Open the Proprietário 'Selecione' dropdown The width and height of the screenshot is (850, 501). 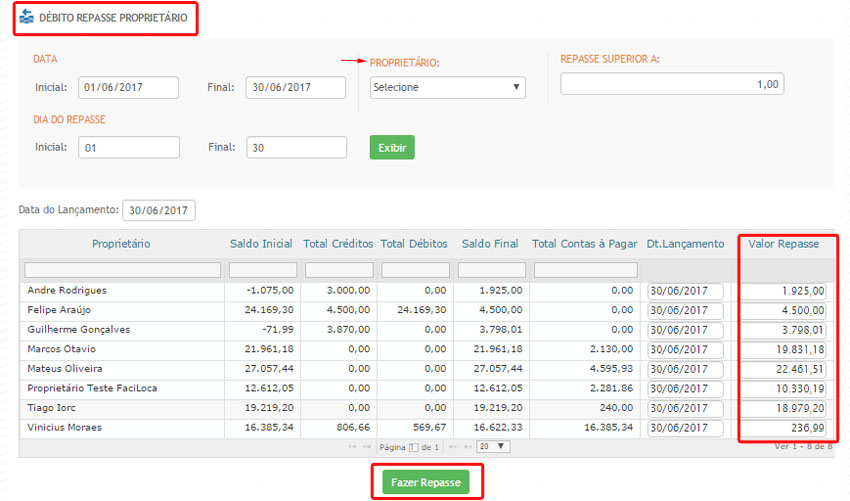(447, 87)
